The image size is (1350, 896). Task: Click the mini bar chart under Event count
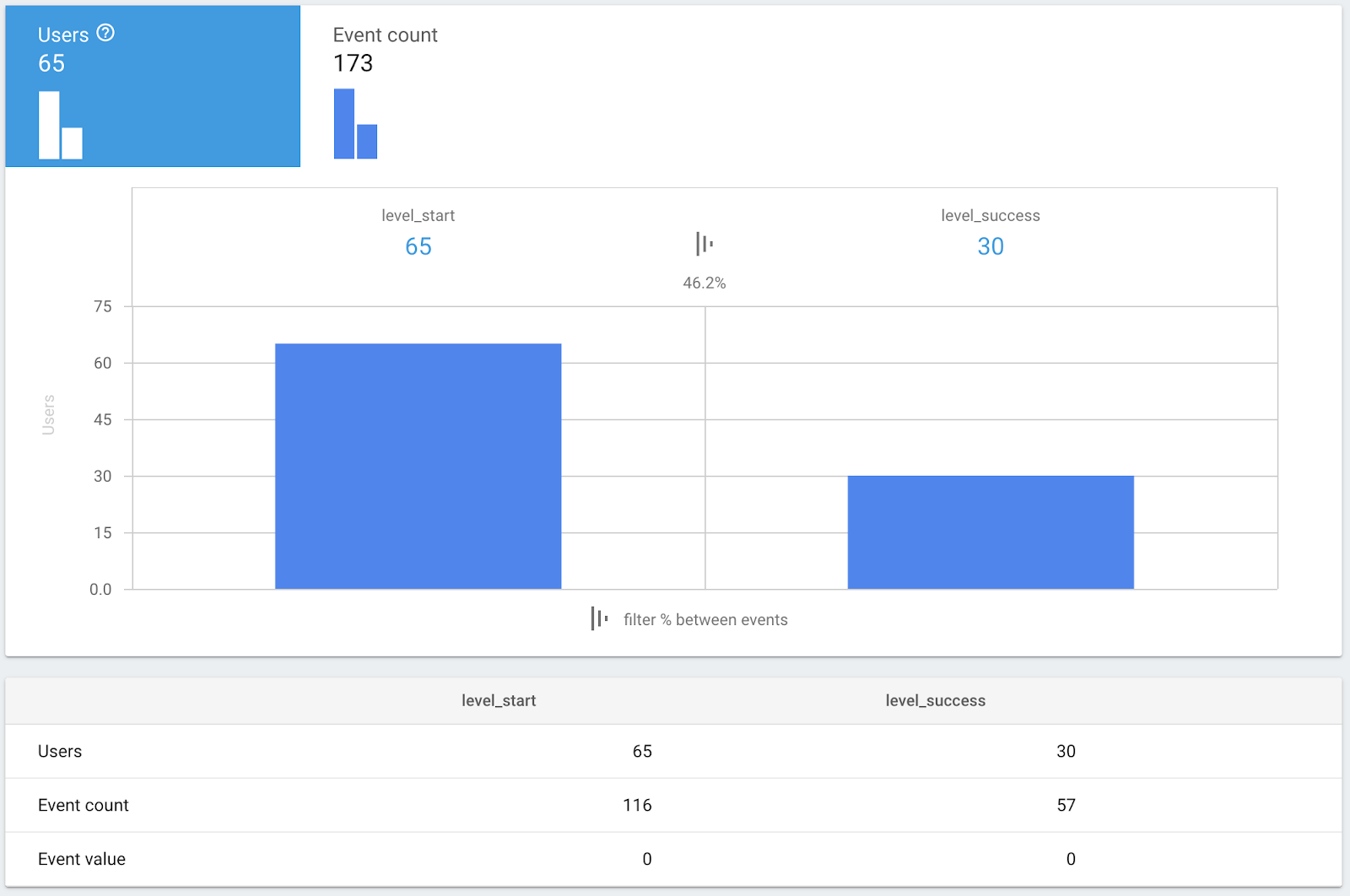[355, 124]
